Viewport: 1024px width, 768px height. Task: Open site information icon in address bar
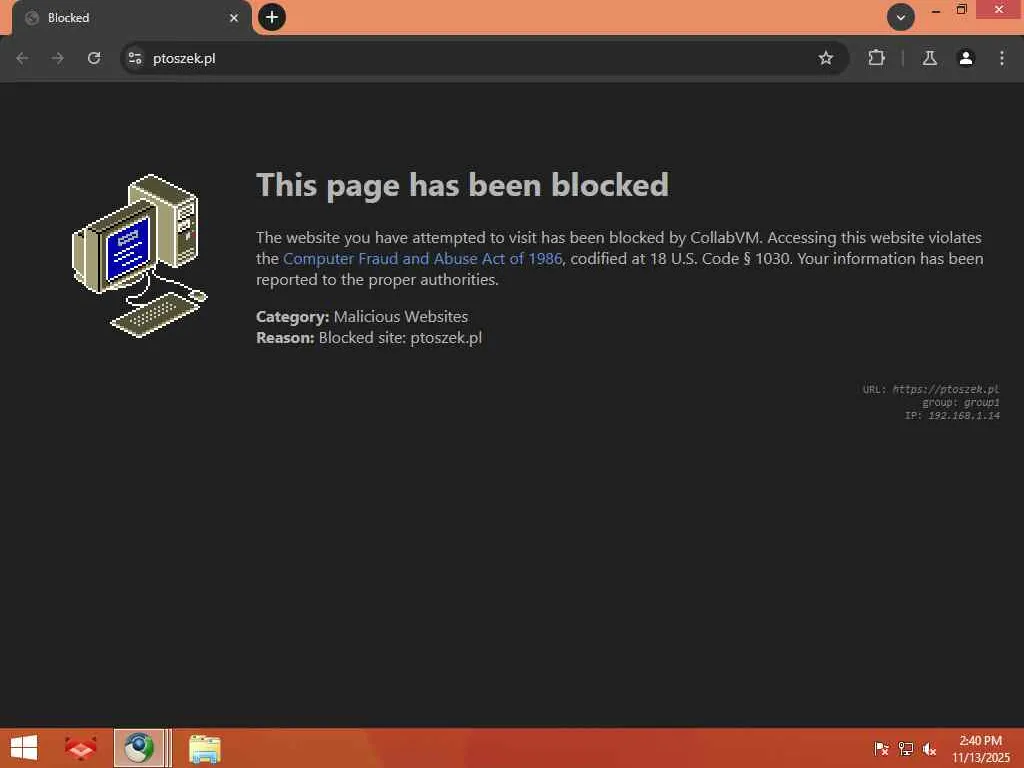pyautogui.click(x=135, y=58)
